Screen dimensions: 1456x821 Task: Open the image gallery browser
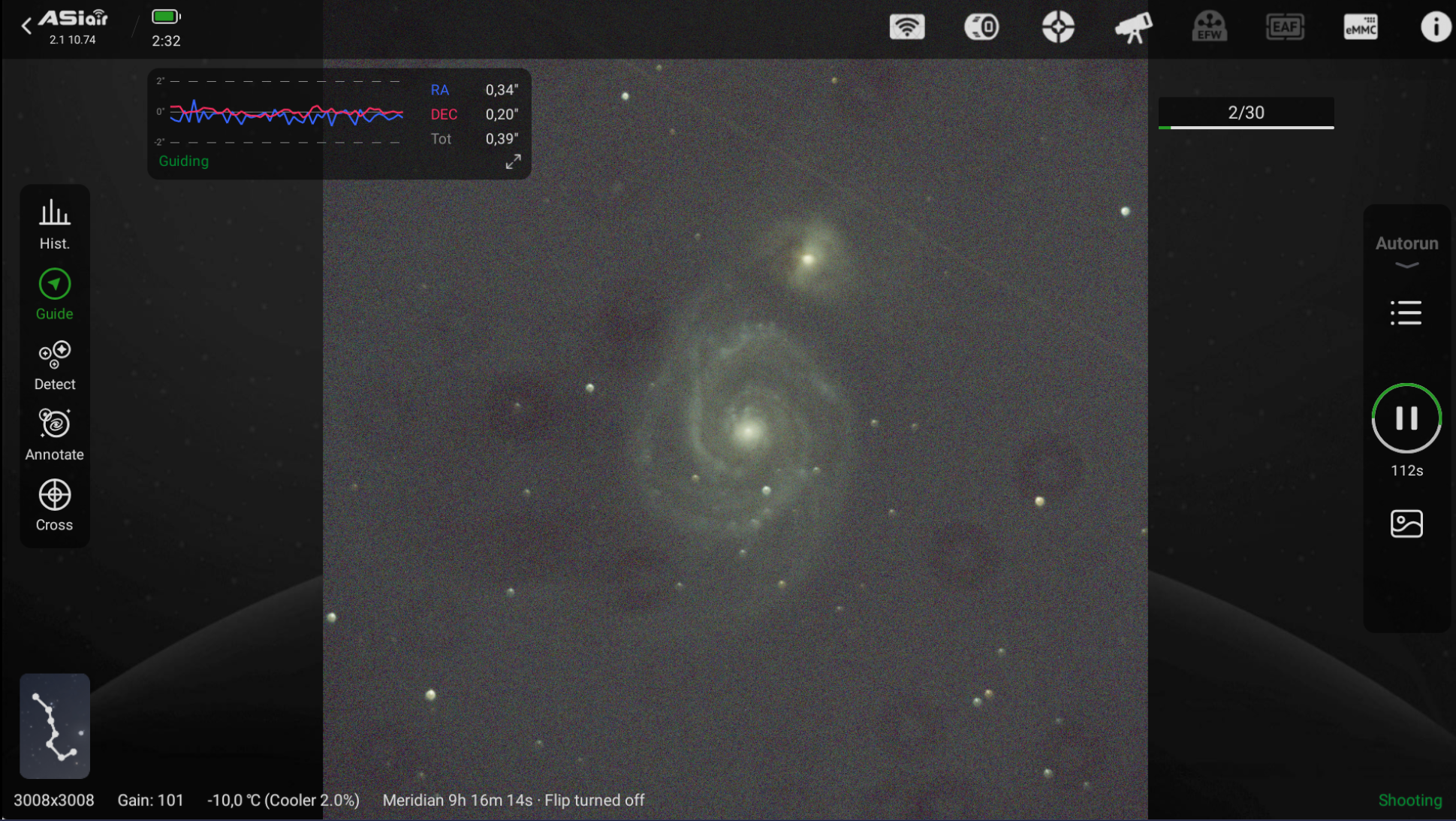(1406, 524)
